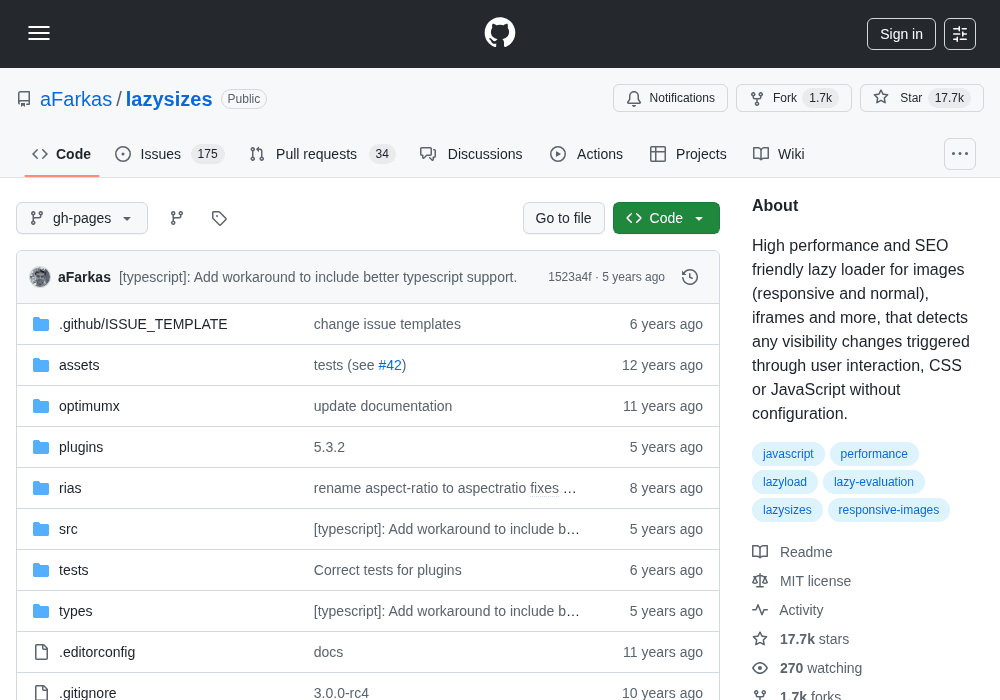The width and height of the screenshot is (1000, 700).
Task: Open the plugins folder
Action: click(81, 447)
